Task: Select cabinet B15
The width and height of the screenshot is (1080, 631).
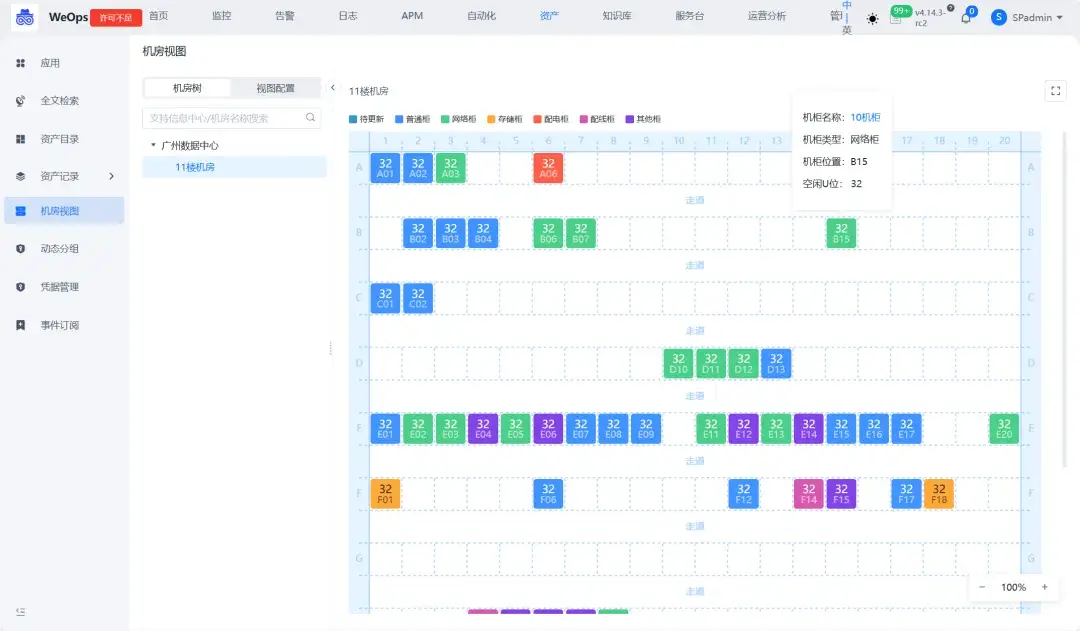Action: click(x=842, y=233)
